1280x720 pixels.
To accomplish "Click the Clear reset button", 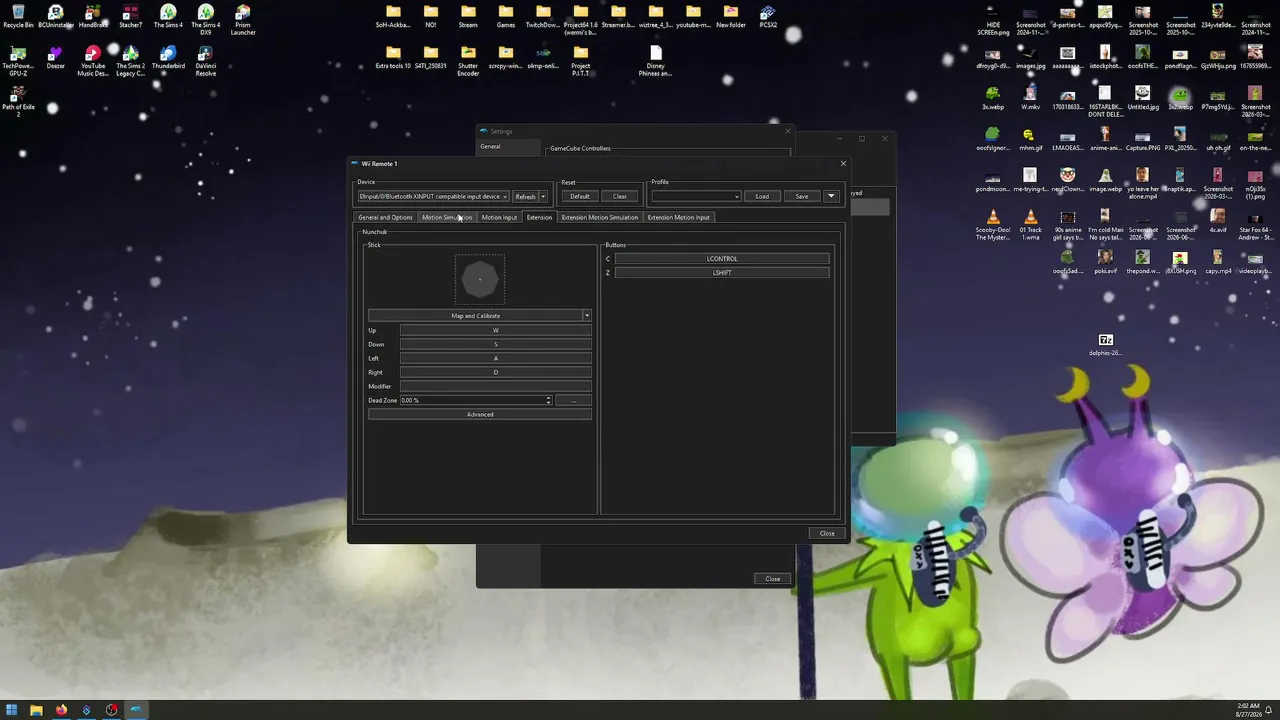I will click(x=620, y=196).
